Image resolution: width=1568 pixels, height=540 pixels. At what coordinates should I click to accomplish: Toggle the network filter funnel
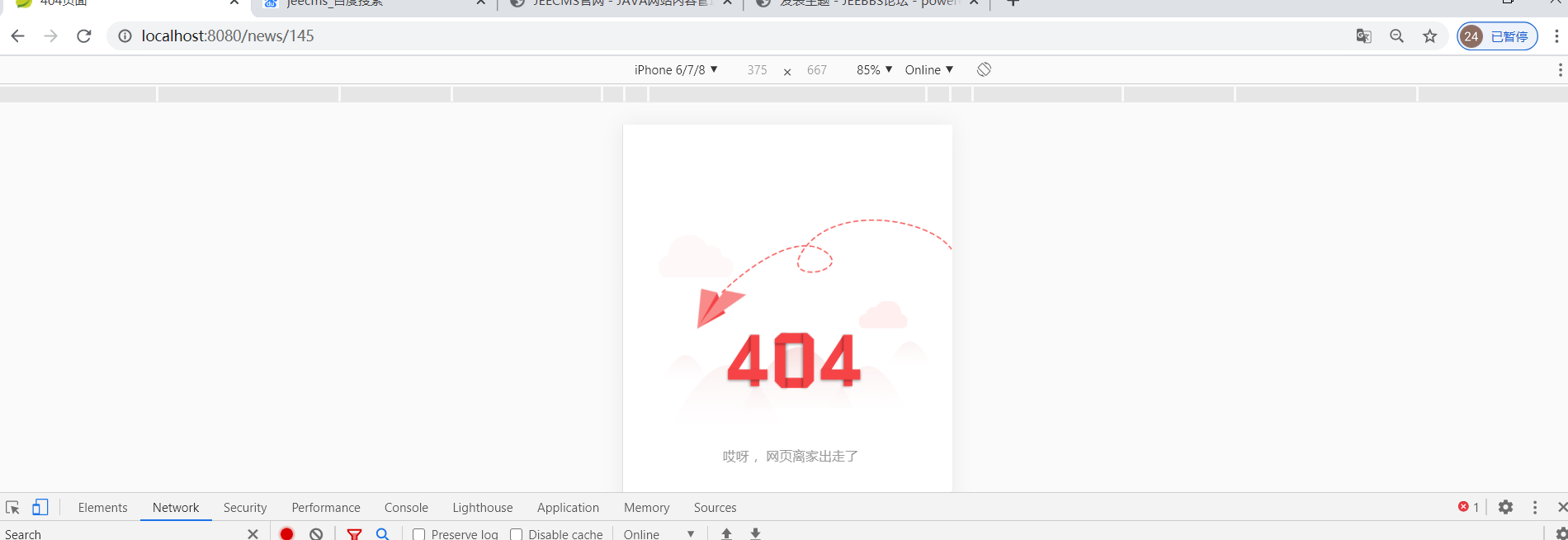354,533
